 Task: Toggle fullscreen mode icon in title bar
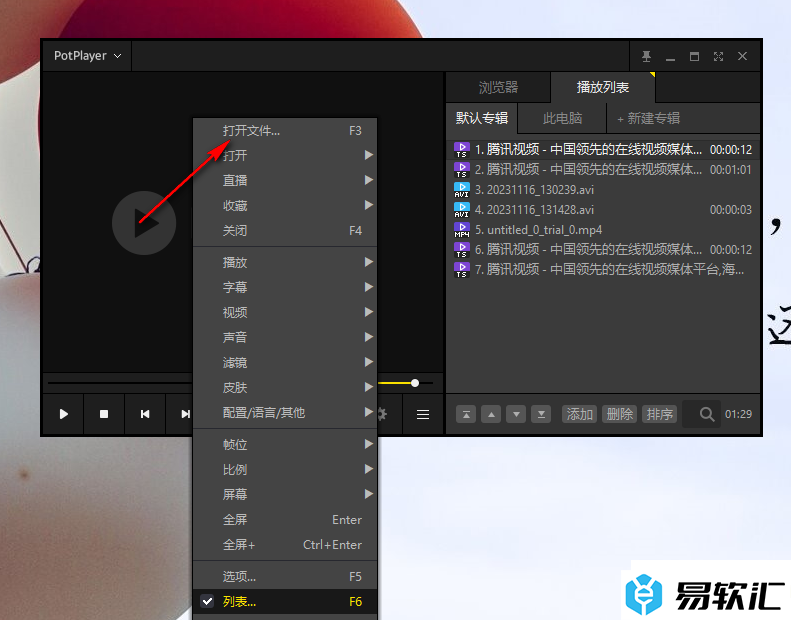(718, 57)
